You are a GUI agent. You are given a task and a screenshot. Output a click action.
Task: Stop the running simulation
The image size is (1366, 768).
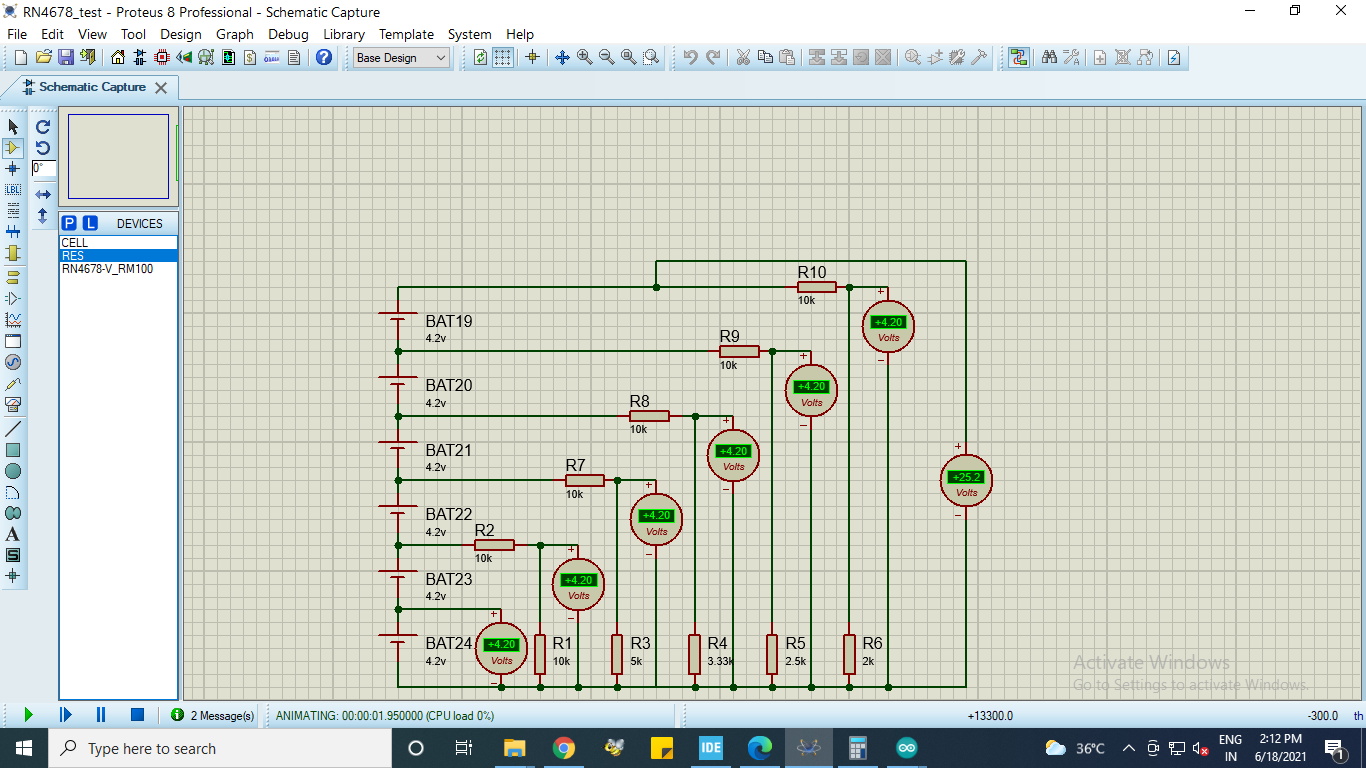[138, 714]
